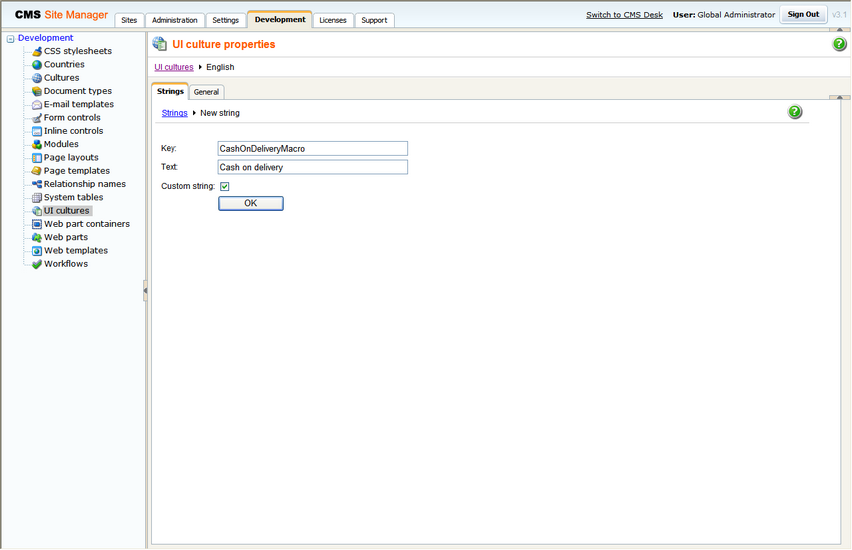Open the Support tab
Screen dimensions: 852x550
click(374, 20)
